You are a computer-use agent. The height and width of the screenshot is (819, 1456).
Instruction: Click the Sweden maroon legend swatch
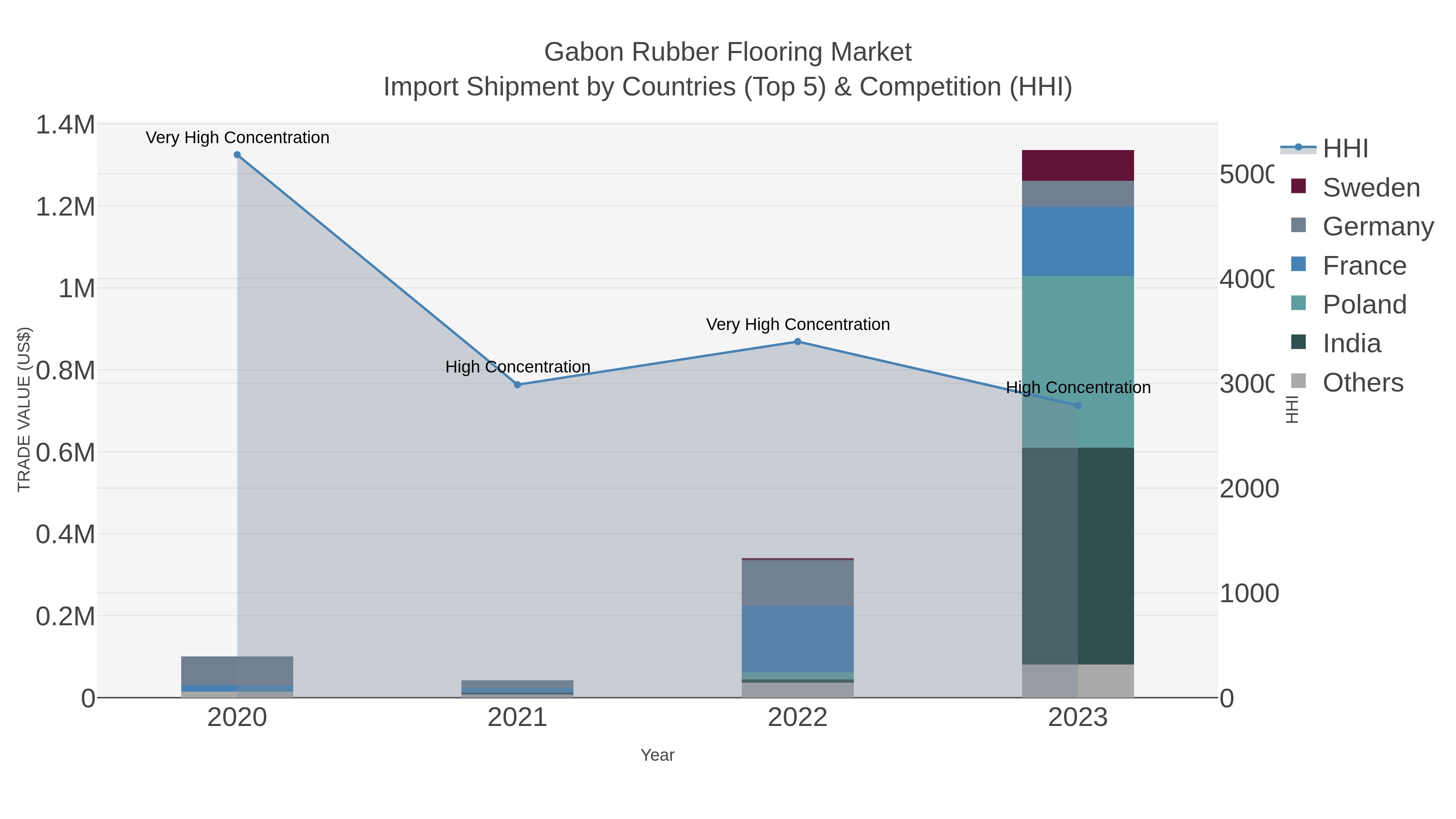point(1299,186)
